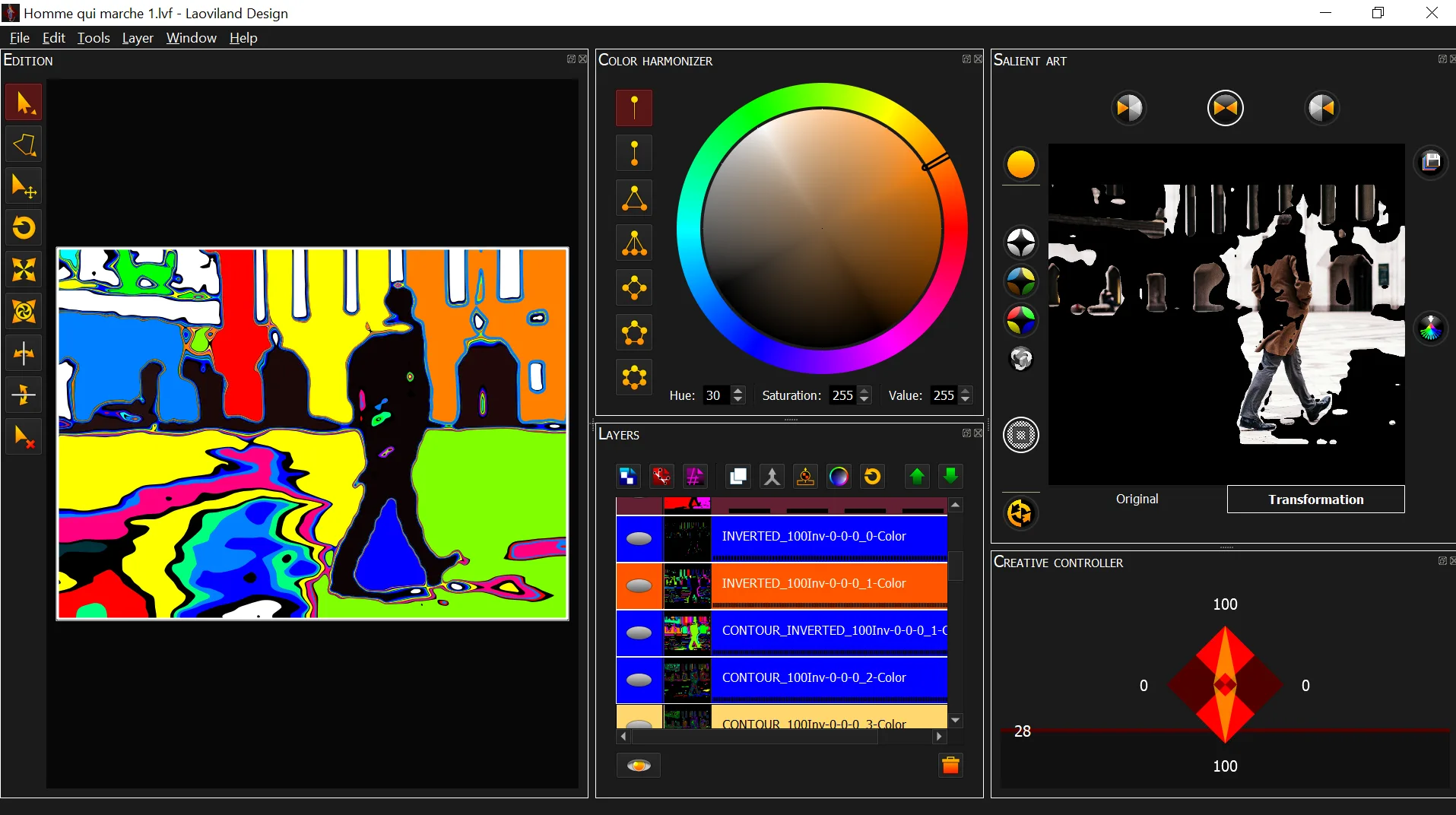
Task: Open the Edit menu
Action: tap(53, 38)
